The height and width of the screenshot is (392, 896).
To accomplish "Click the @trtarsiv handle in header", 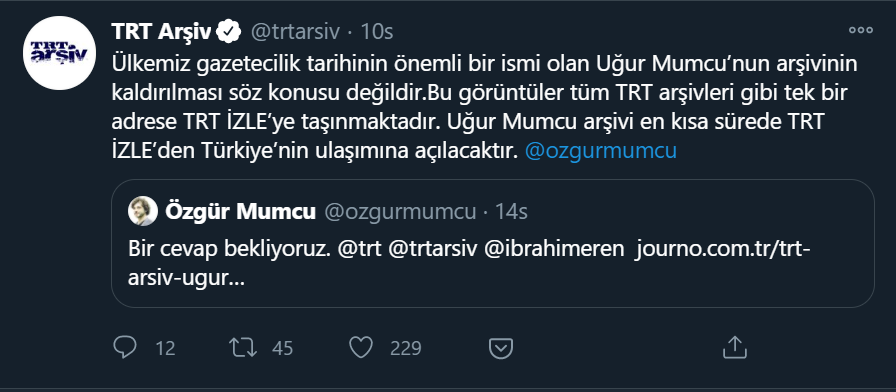I will [297, 32].
